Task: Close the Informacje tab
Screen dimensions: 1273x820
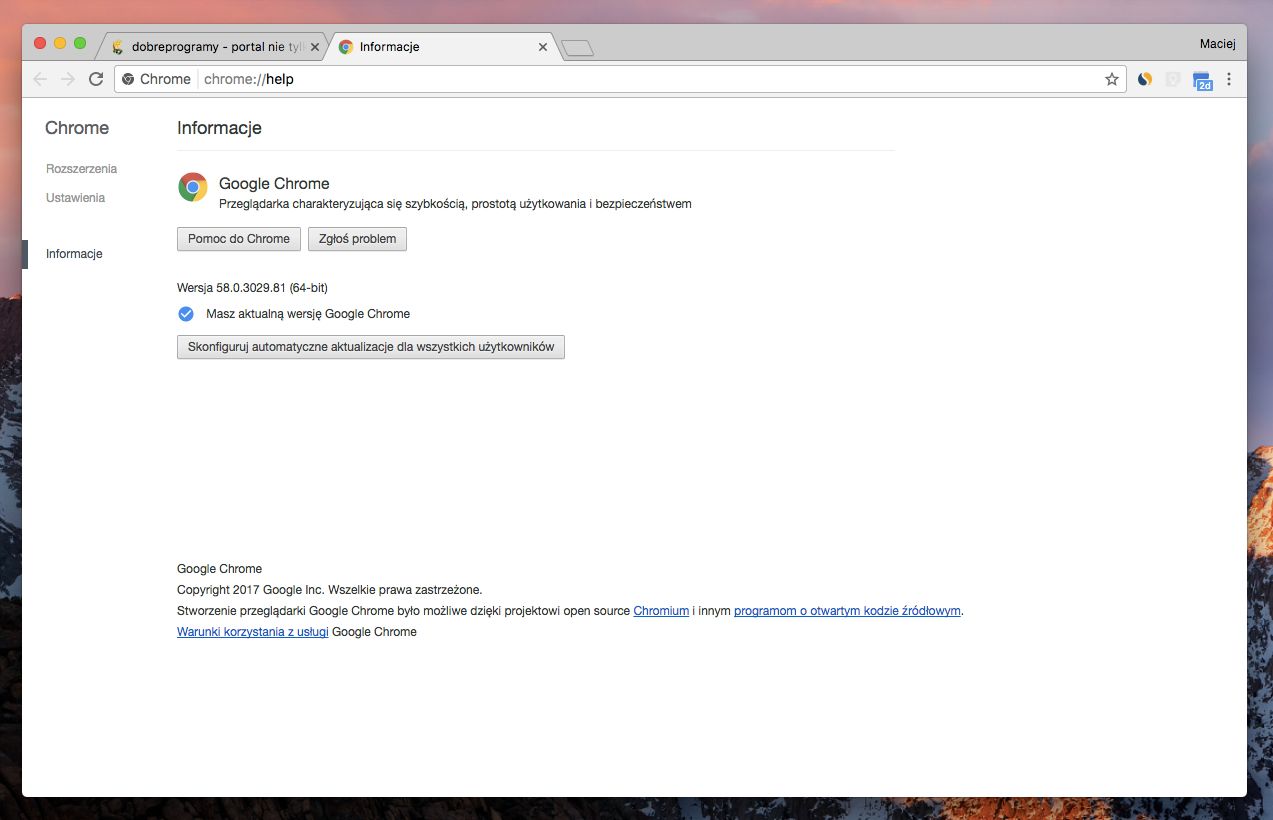Action: (543, 47)
